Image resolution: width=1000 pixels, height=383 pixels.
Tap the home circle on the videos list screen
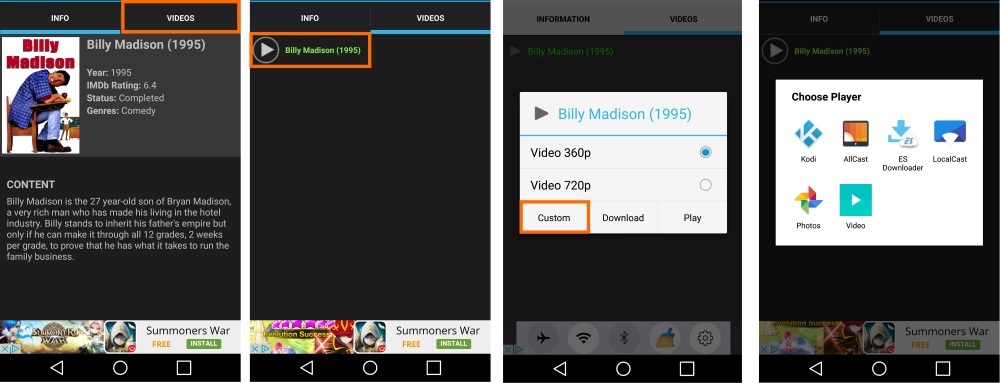[370, 368]
